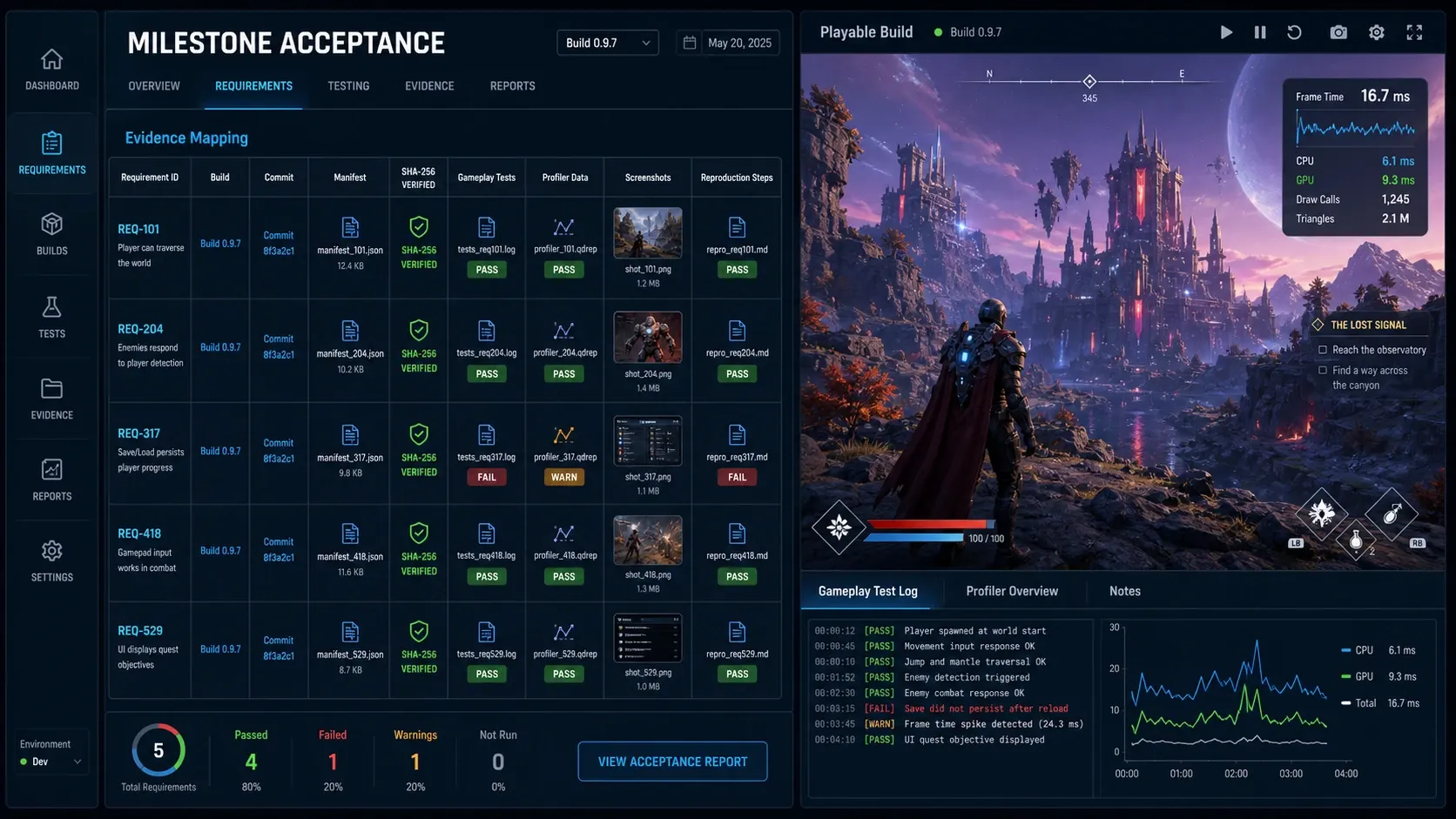This screenshot has width=1456, height=819.
Task: Tick Find a way across the canyon
Action: pos(1323,370)
